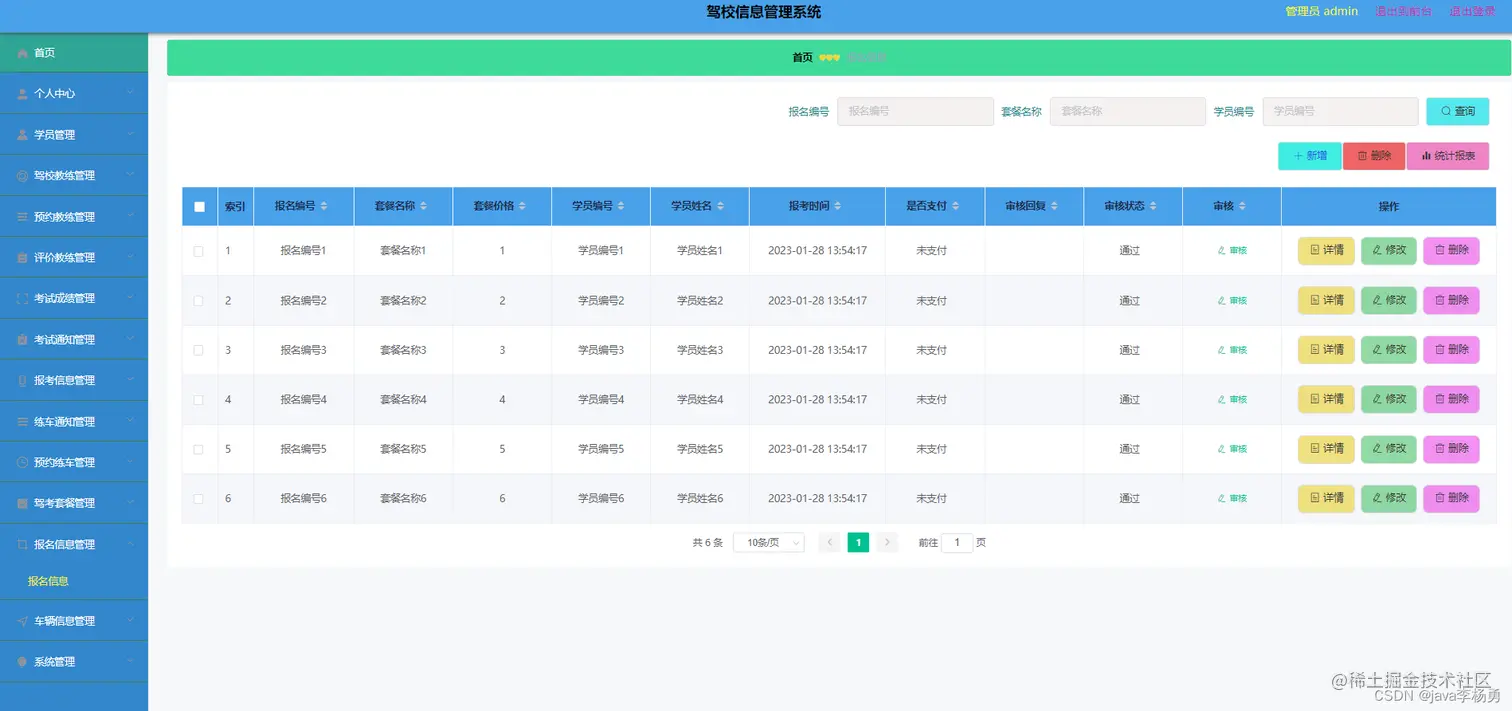Click the phone icon beside 报考信息管理
Image resolution: width=1512 pixels, height=711 pixels.
(22, 381)
